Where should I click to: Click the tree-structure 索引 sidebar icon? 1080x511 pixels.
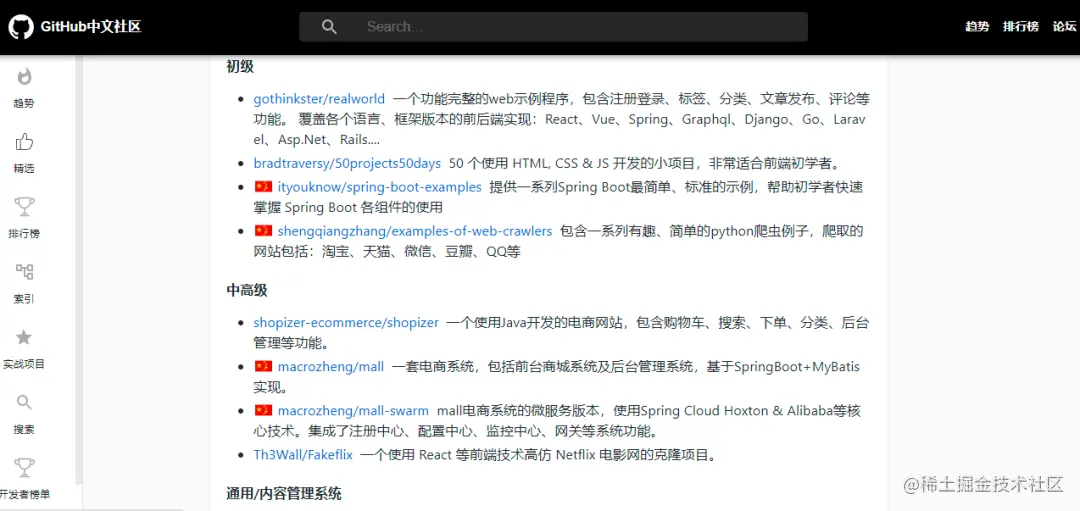24,271
